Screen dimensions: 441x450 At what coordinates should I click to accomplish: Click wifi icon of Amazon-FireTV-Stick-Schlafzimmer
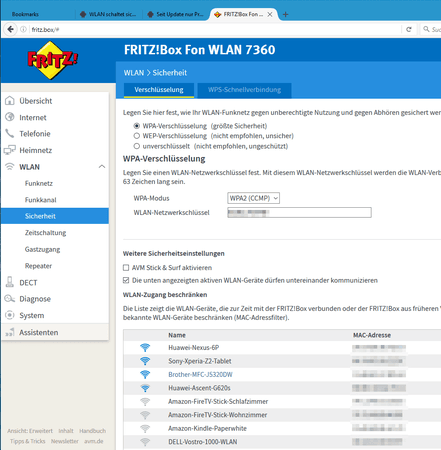[x=145, y=402]
